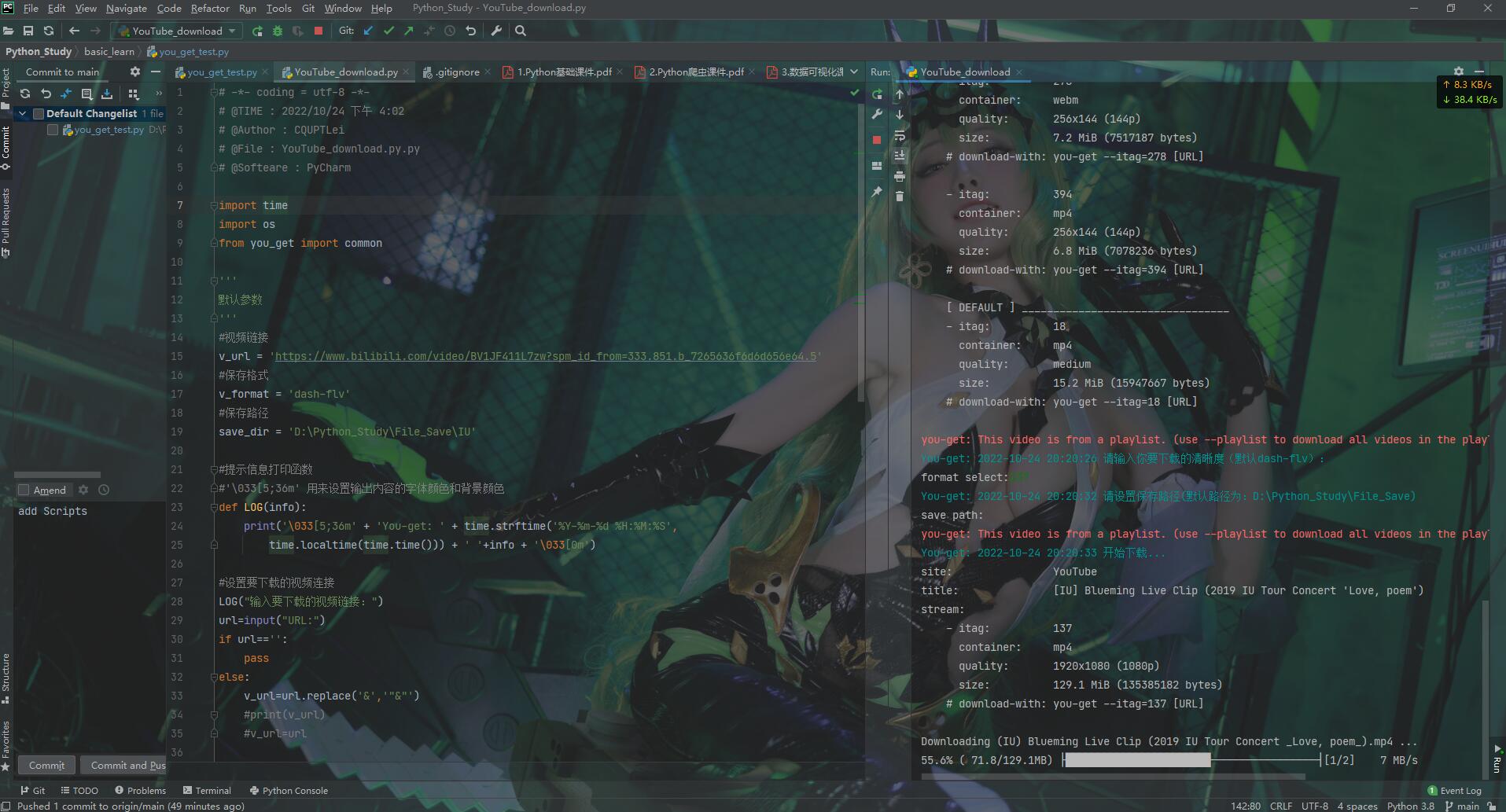Show hidden editor tabs dropdown arrow
1506x812 pixels.
pyautogui.click(x=854, y=72)
